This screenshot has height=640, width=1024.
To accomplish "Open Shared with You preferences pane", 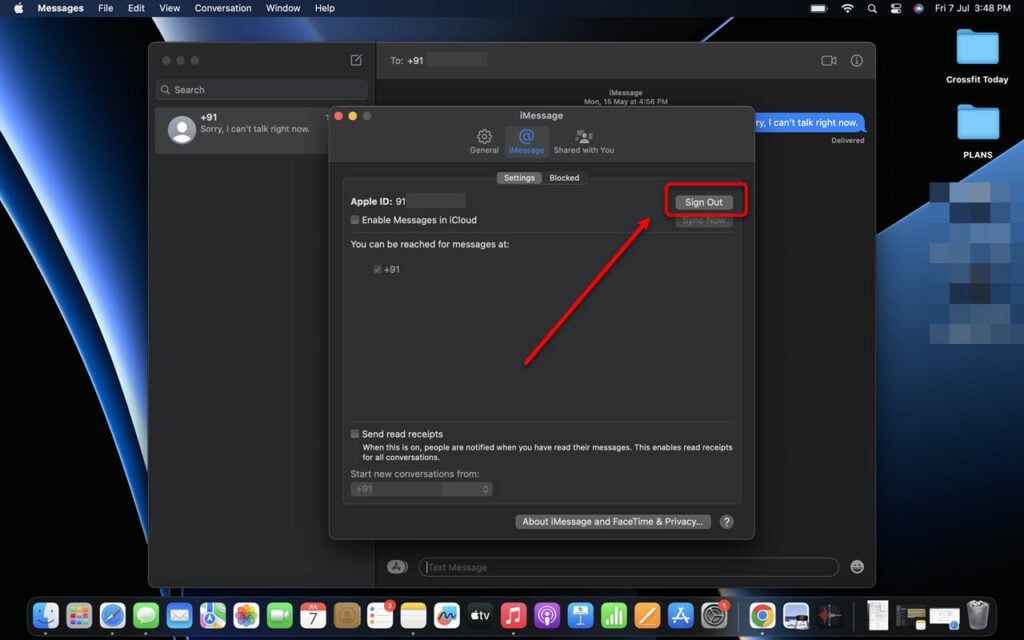I will (584, 141).
